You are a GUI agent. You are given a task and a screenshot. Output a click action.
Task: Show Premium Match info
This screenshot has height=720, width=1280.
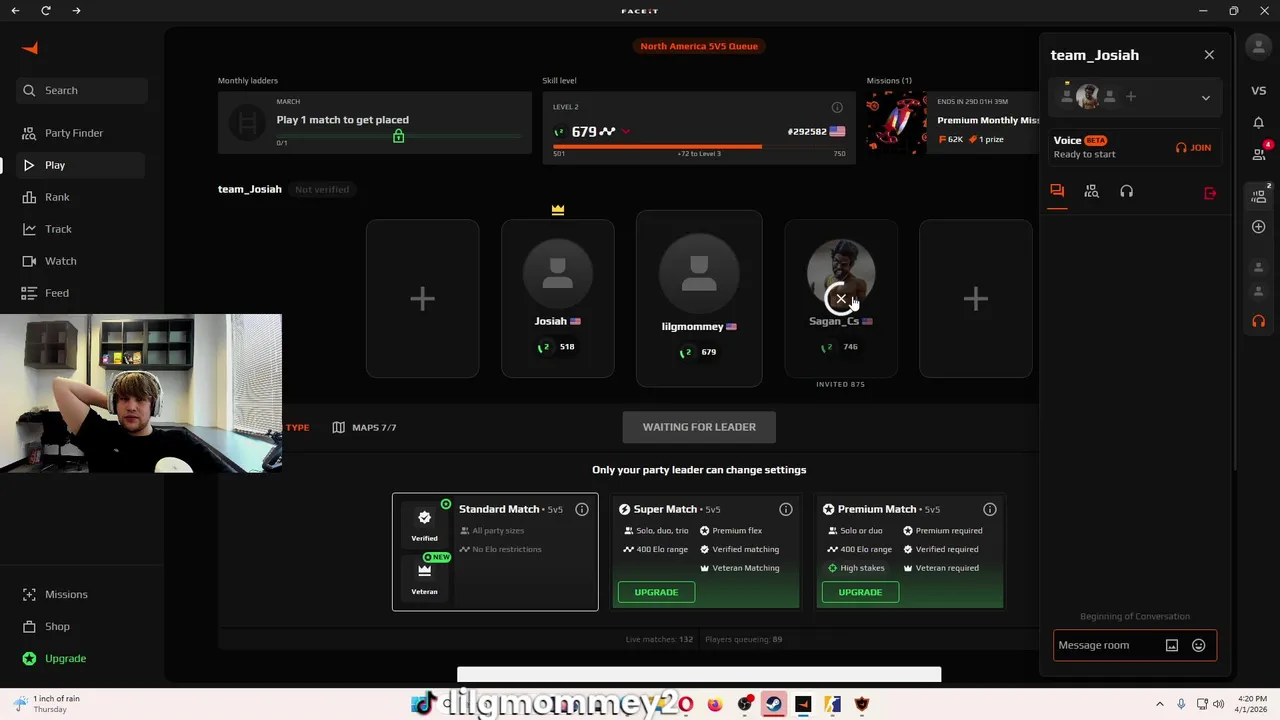pyautogui.click(x=990, y=509)
